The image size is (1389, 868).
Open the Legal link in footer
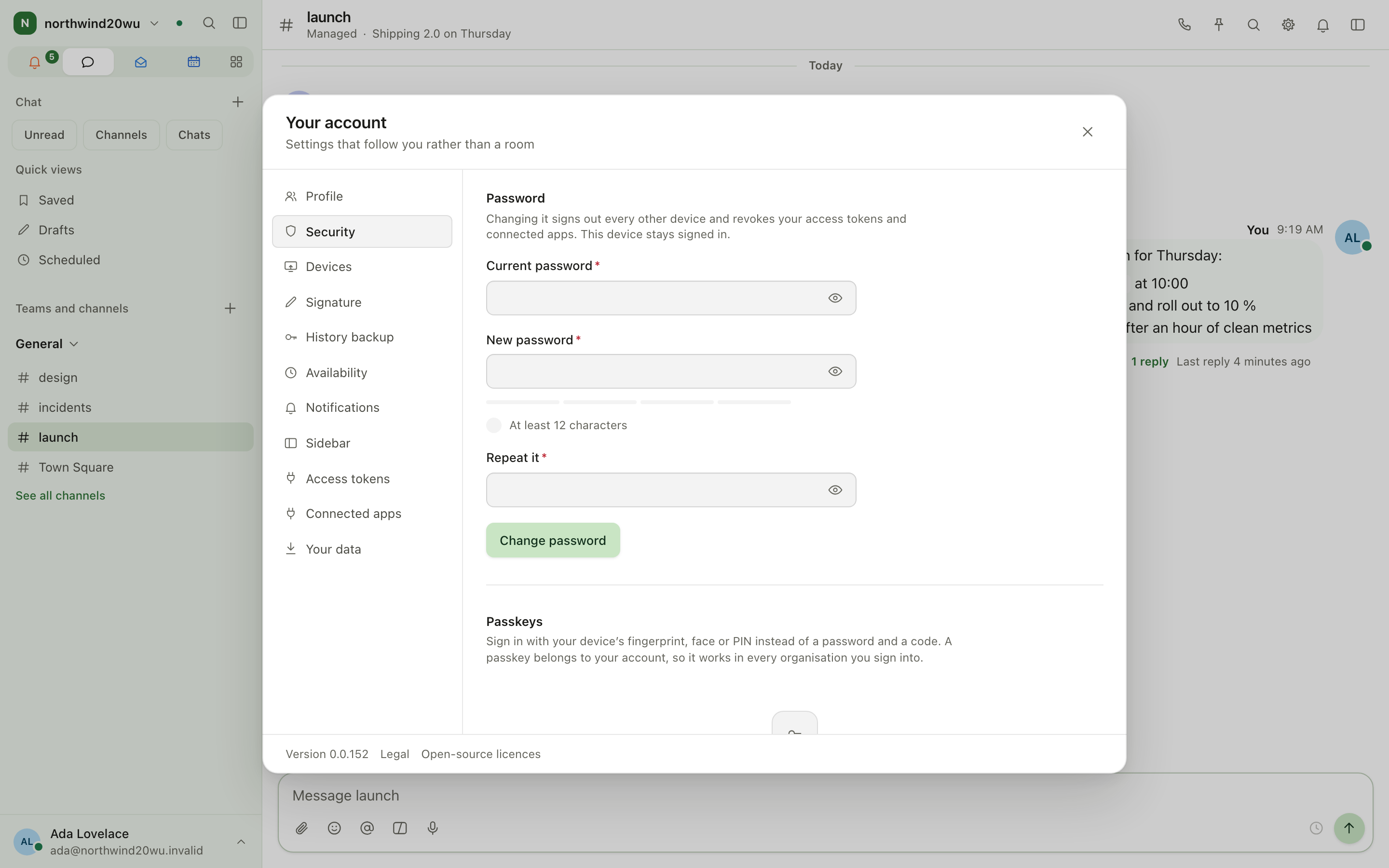tap(395, 754)
